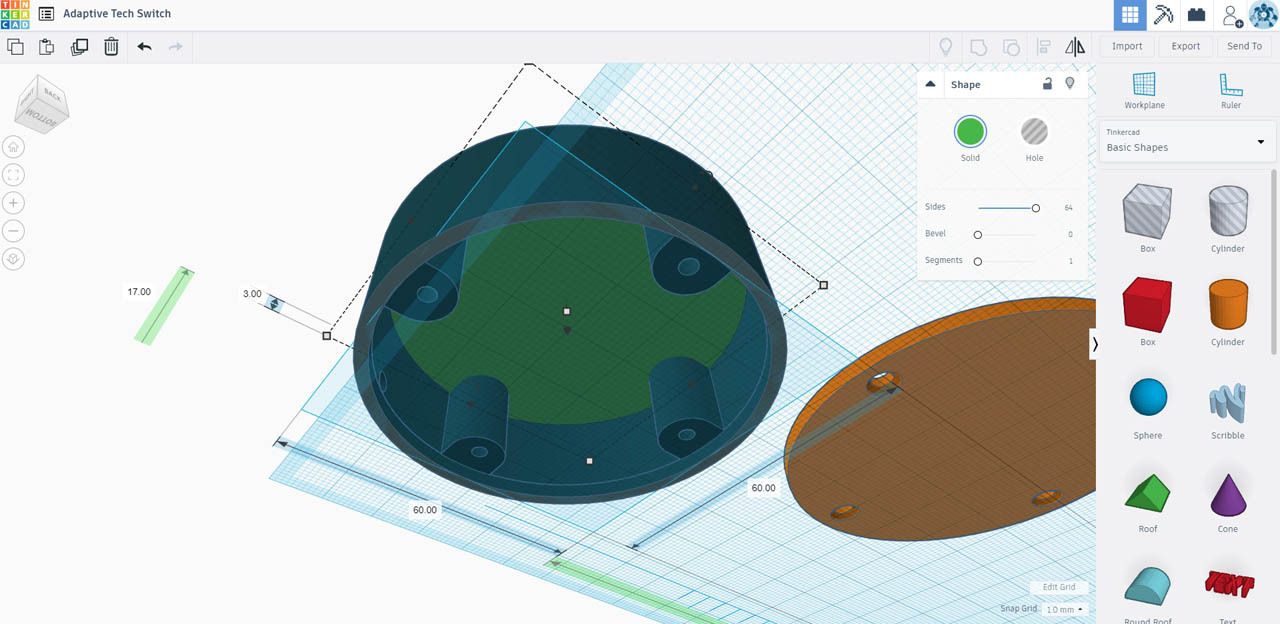Set the shape to Hole mode
The height and width of the screenshot is (624, 1280).
click(x=1034, y=131)
